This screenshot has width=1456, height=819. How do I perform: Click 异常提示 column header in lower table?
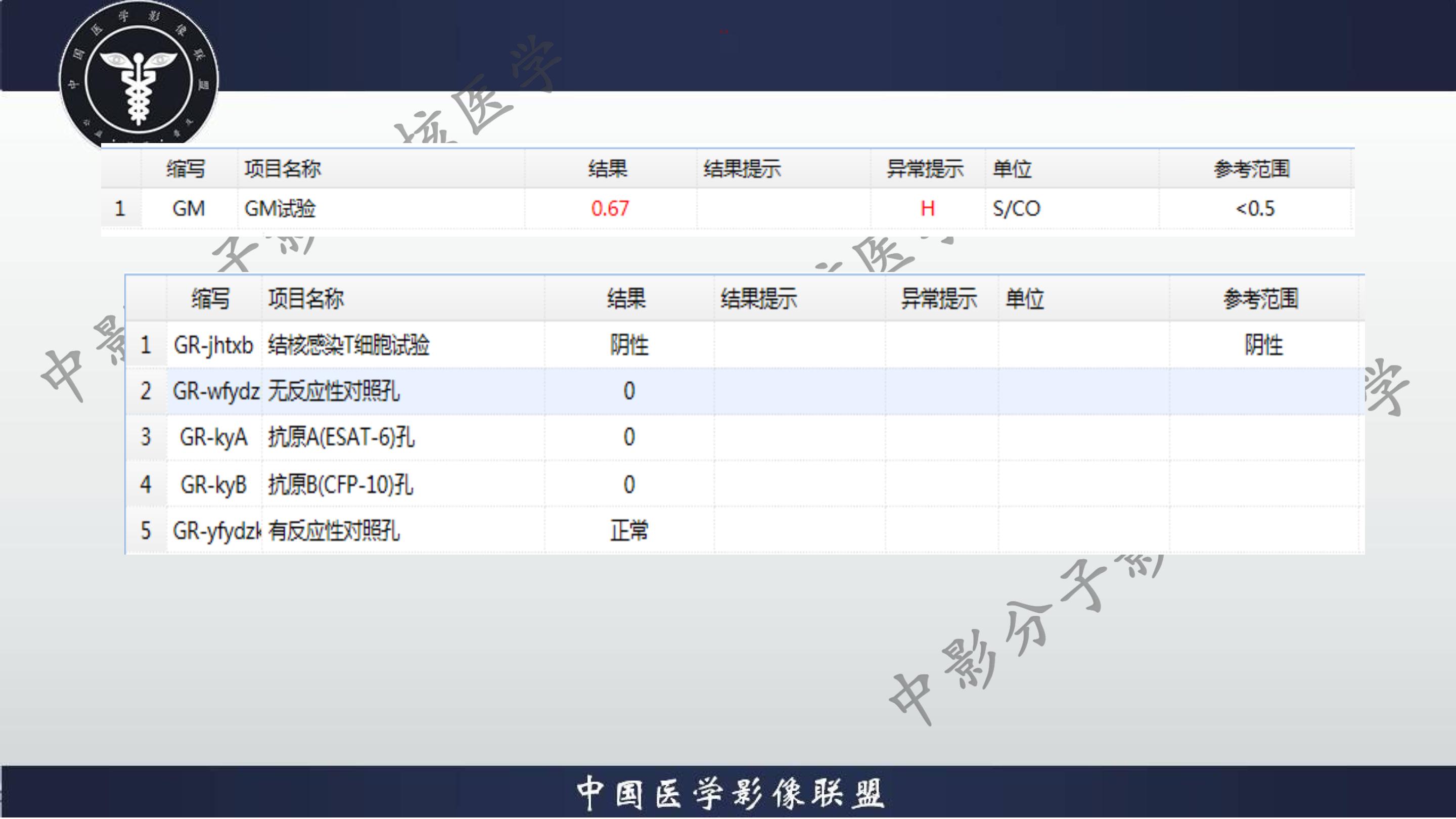(939, 298)
